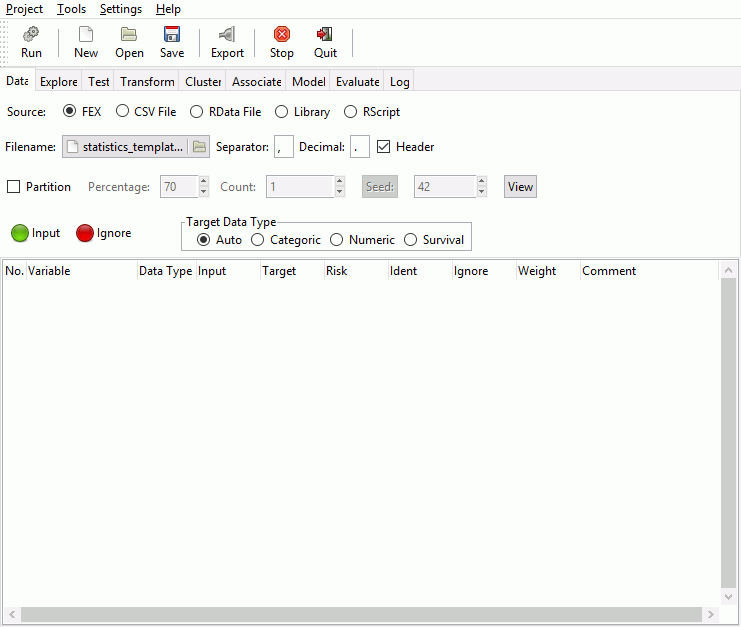This screenshot has width=741, height=627.
Task: Switch to the Log tab
Action: [399, 81]
